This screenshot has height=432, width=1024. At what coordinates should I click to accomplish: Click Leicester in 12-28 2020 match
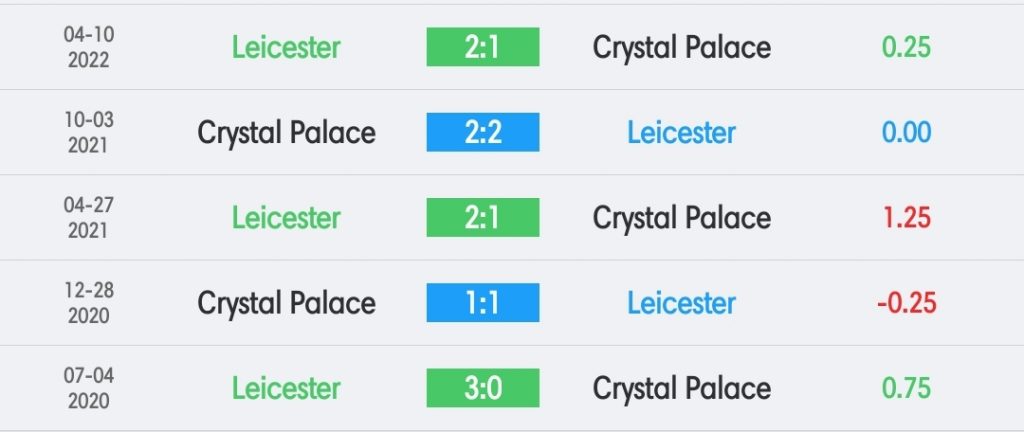point(682,303)
